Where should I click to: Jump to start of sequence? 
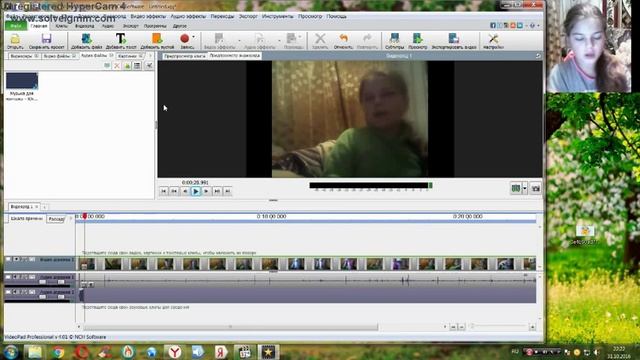click(163, 191)
